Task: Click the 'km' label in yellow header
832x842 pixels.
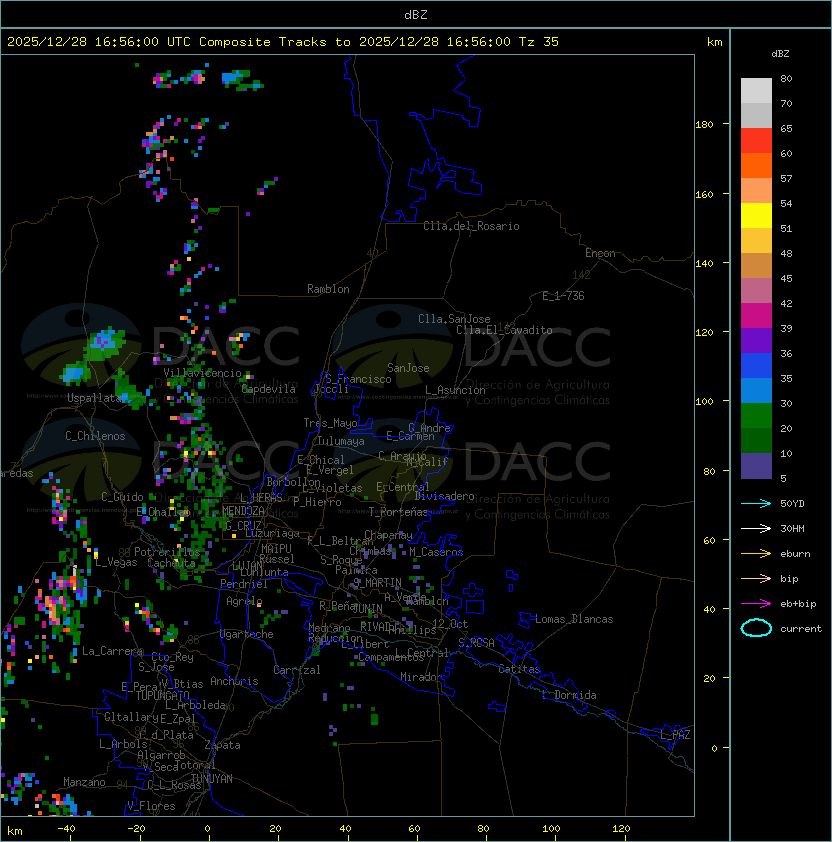Action: click(x=714, y=42)
